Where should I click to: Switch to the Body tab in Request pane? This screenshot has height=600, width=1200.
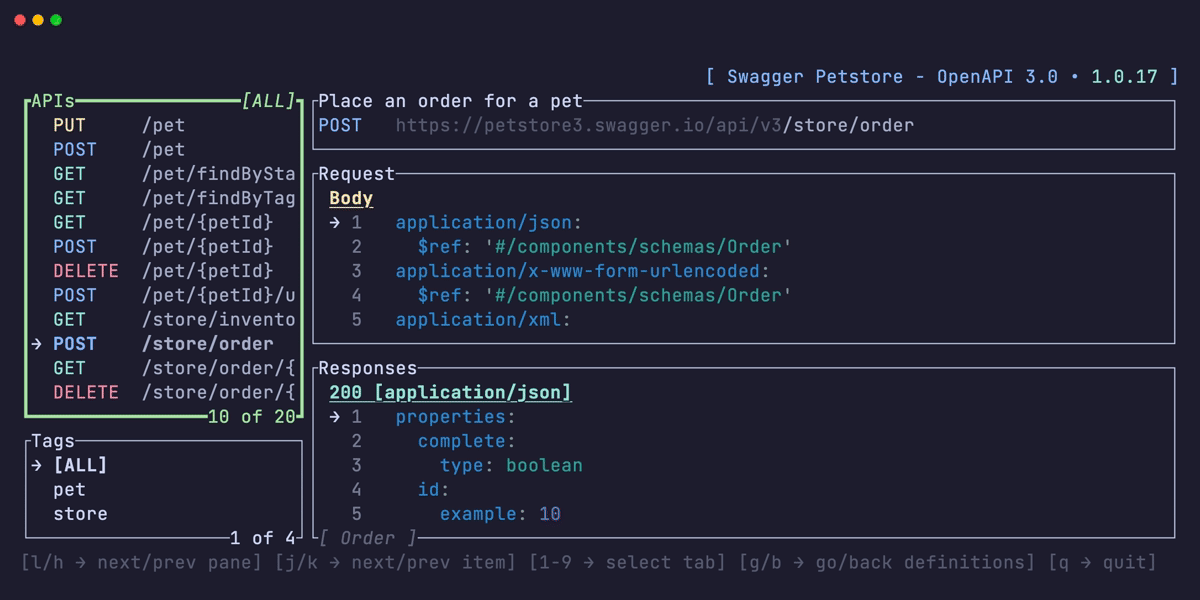click(350, 198)
